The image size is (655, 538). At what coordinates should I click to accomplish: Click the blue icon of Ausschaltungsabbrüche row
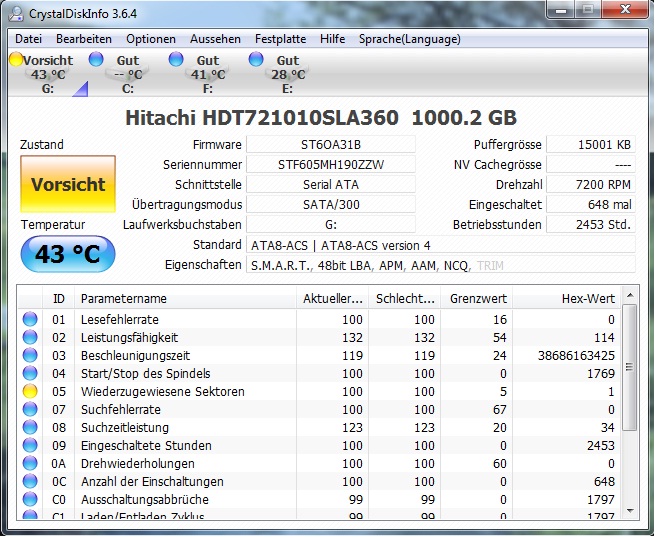(x=30, y=499)
